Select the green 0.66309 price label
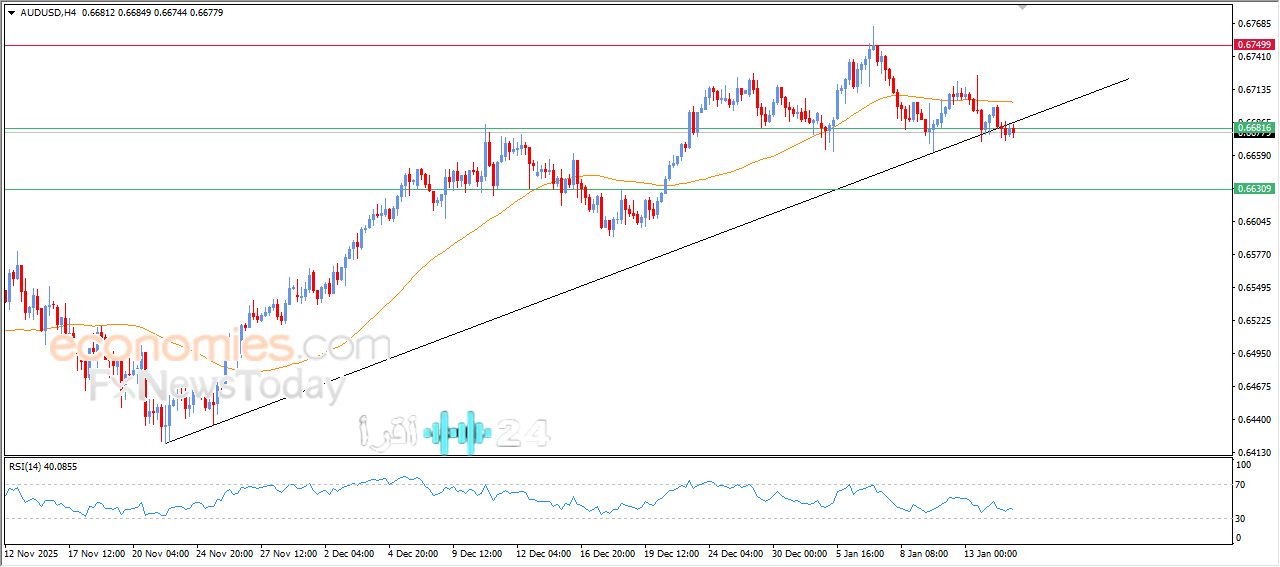Screen dimensions: 1280x567 (1254, 188)
